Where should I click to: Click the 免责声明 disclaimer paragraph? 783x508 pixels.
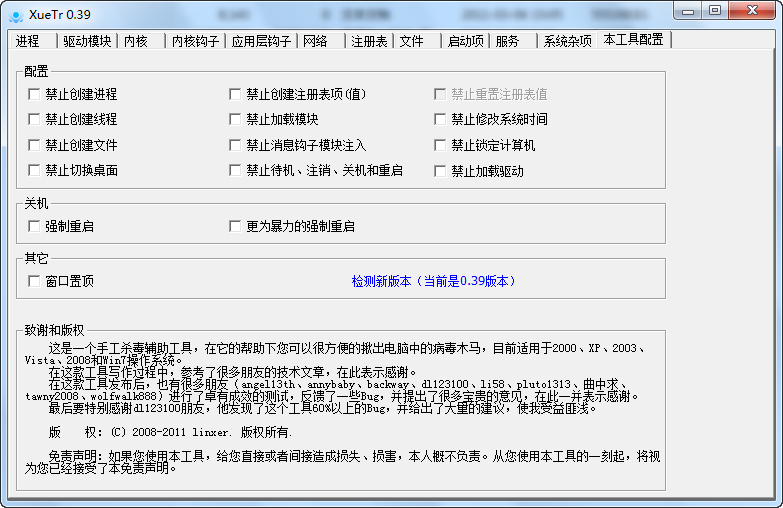[343, 463]
